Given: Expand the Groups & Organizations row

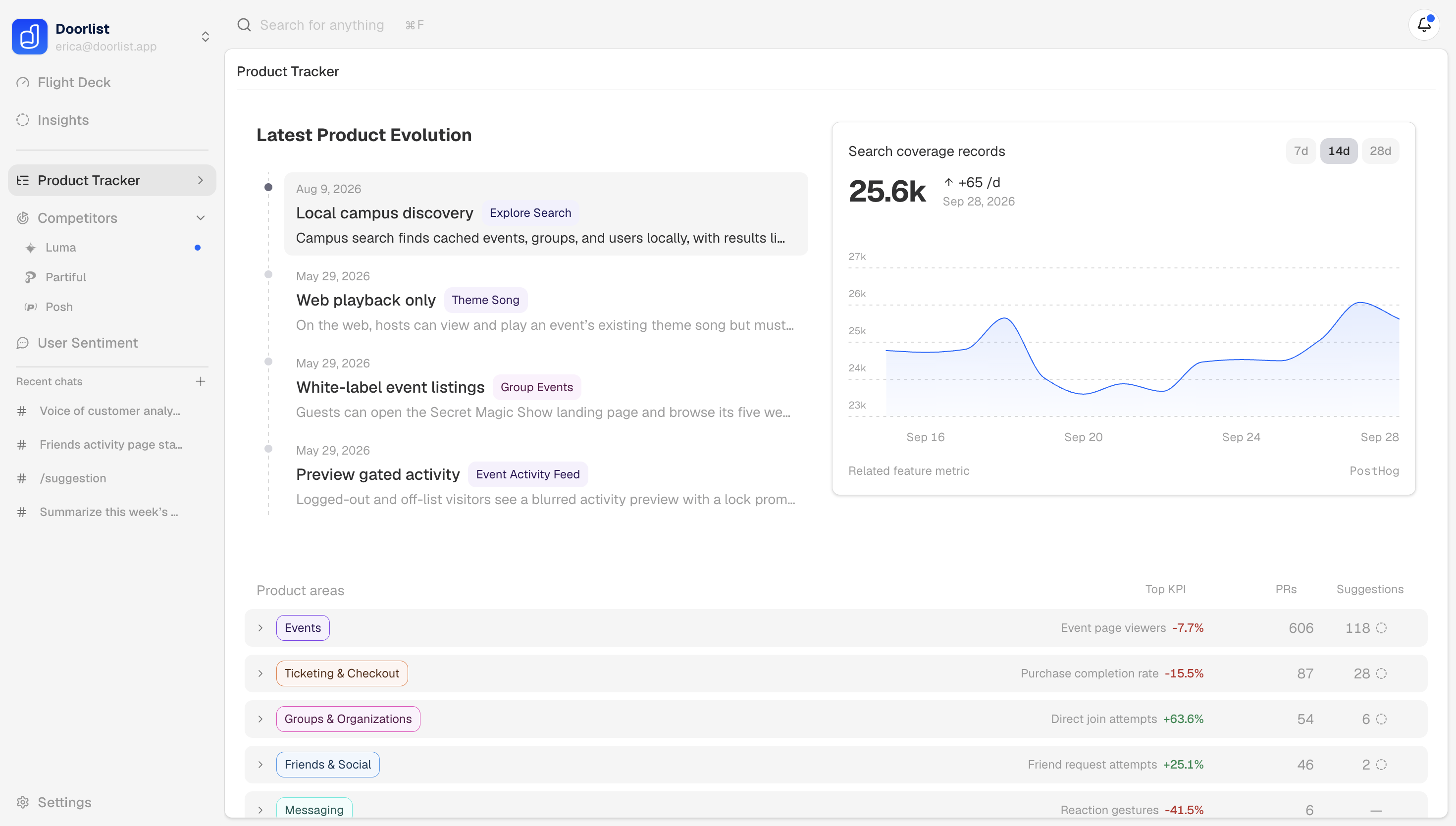Looking at the screenshot, I should click(x=260, y=719).
